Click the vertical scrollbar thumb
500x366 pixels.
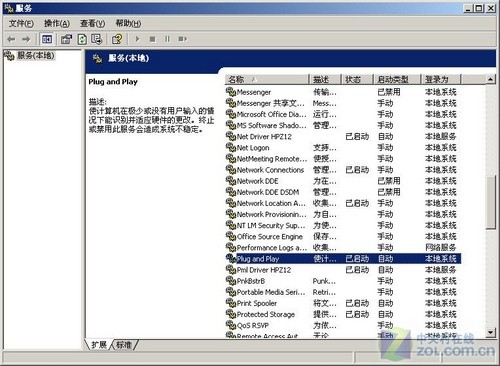tap(490, 202)
